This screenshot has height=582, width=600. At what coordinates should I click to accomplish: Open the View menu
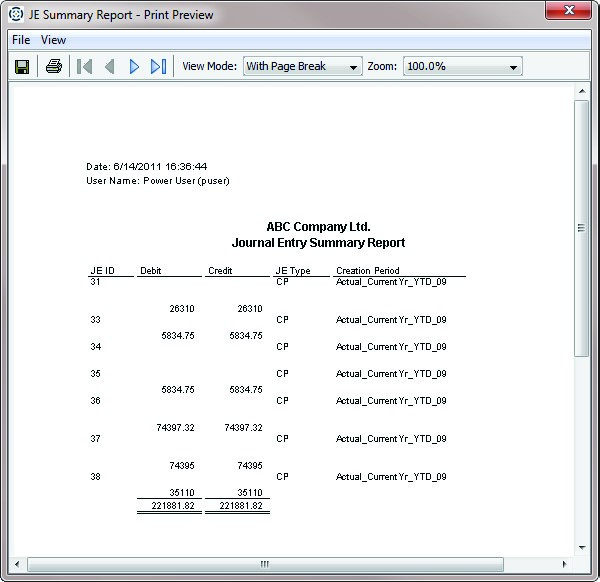53,40
